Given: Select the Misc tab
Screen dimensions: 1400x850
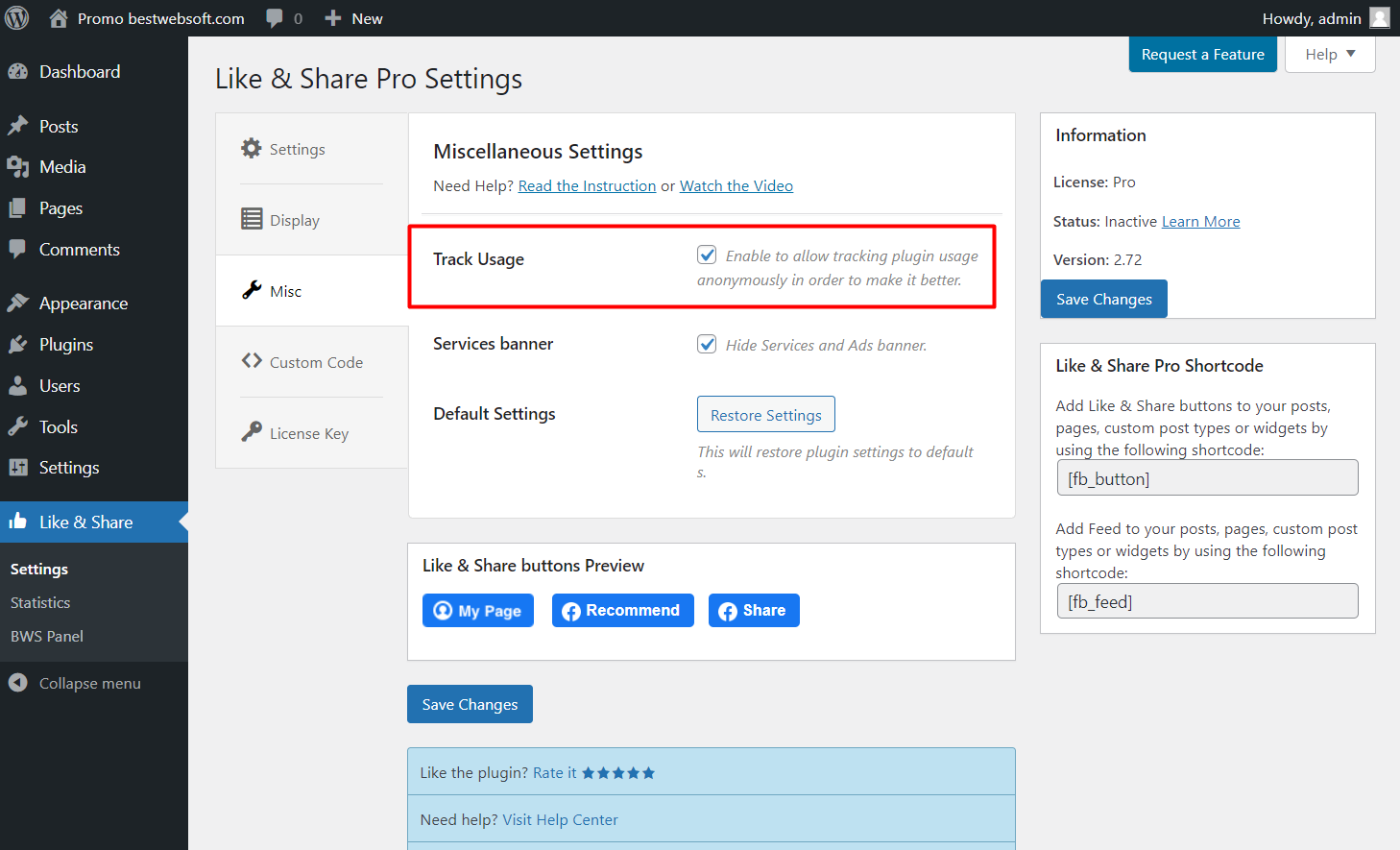Looking at the screenshot, I should [x=312, y=291].
